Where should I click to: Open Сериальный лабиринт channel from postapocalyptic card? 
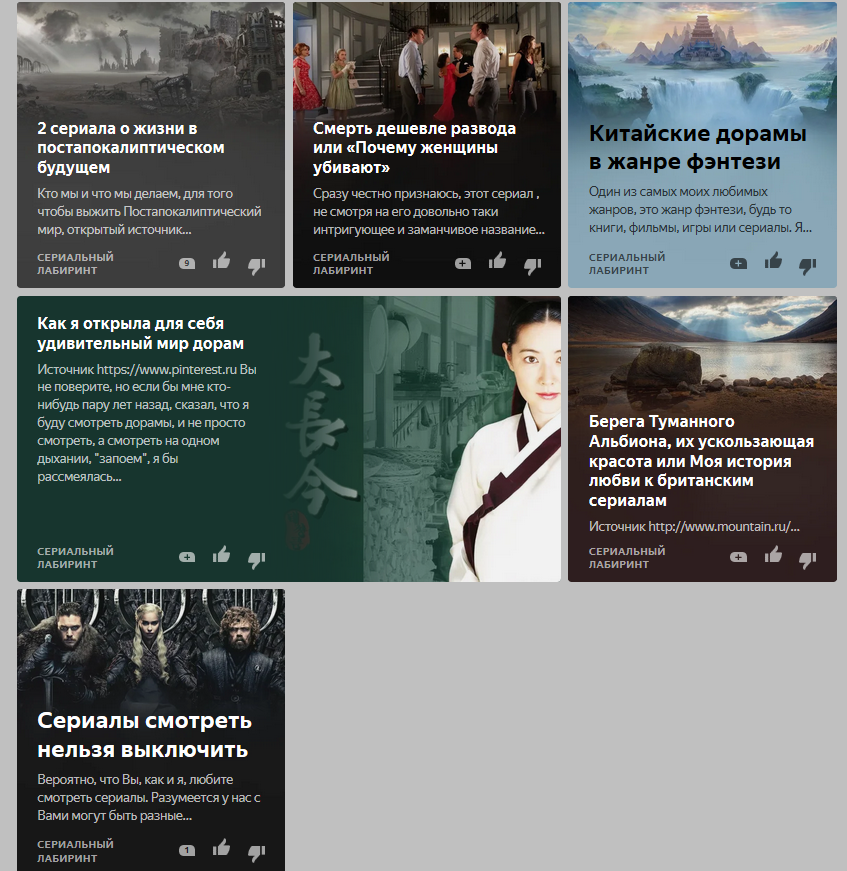click(x=75, y=264)
